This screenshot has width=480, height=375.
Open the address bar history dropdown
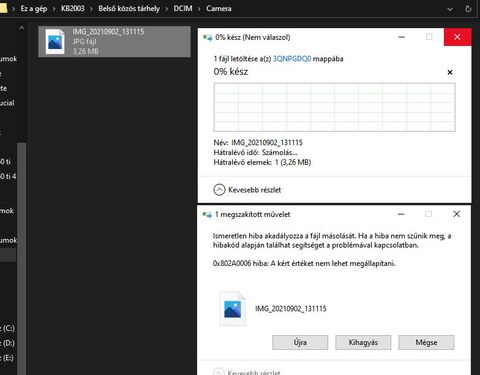pos(450,9)
